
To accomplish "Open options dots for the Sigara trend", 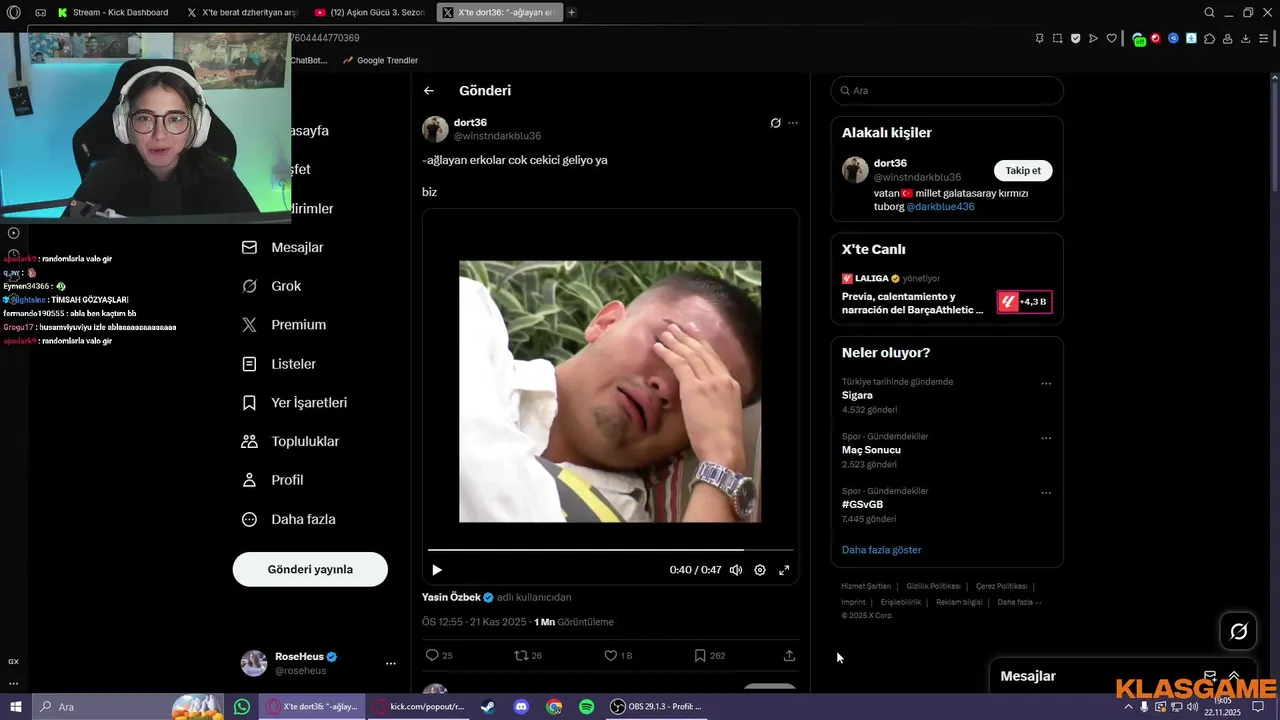I will [1046, 384].
